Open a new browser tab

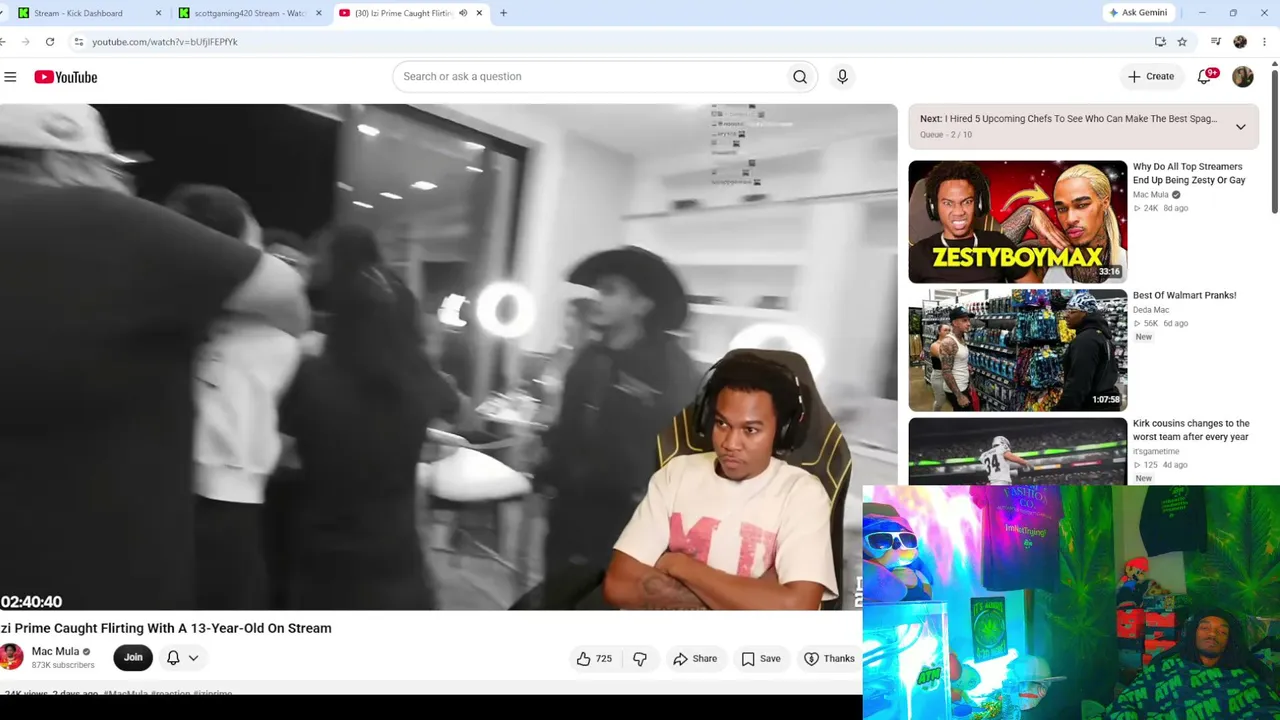pos(503,13)
